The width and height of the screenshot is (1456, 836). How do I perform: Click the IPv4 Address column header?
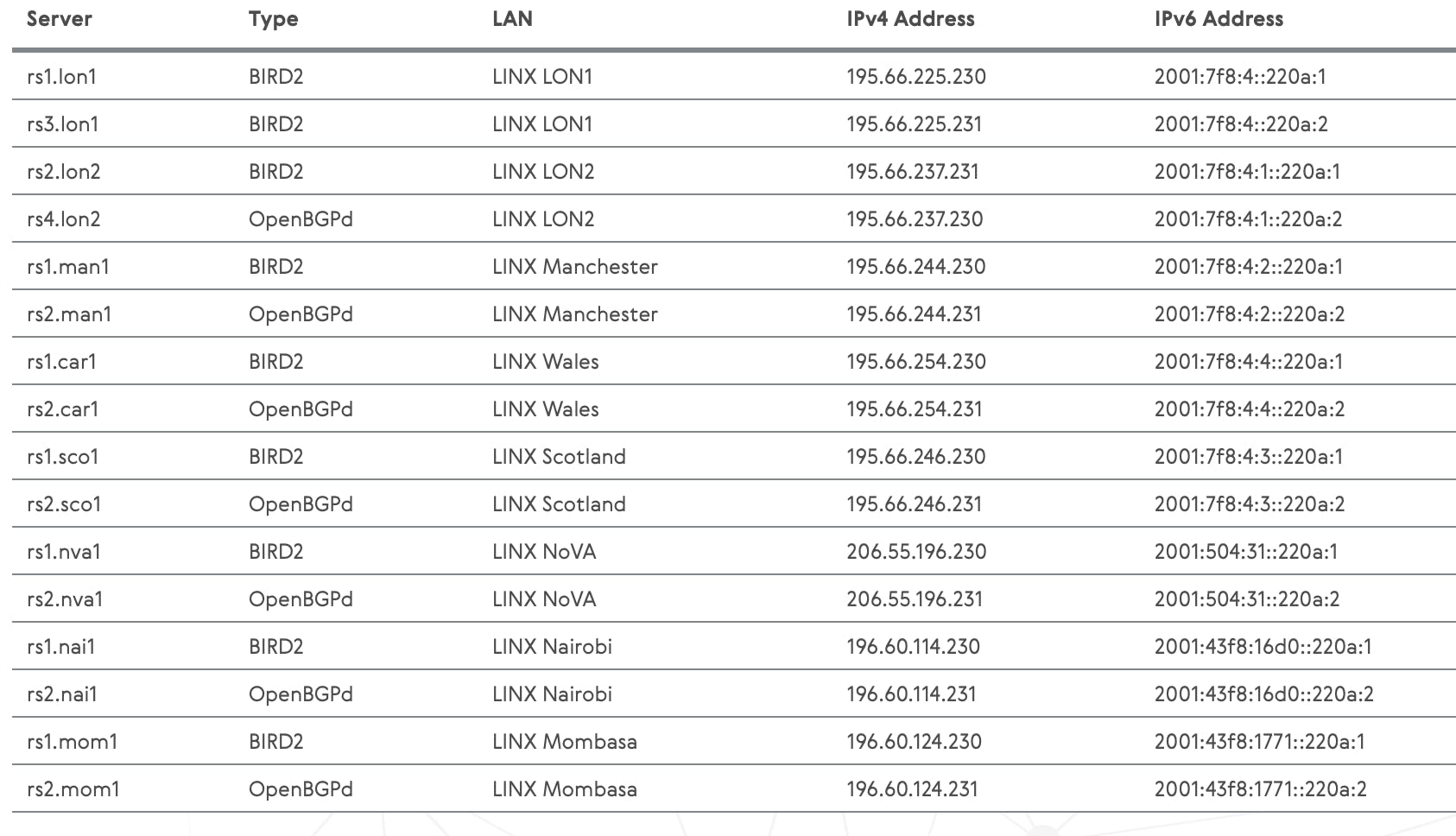[x=910, y=19]
